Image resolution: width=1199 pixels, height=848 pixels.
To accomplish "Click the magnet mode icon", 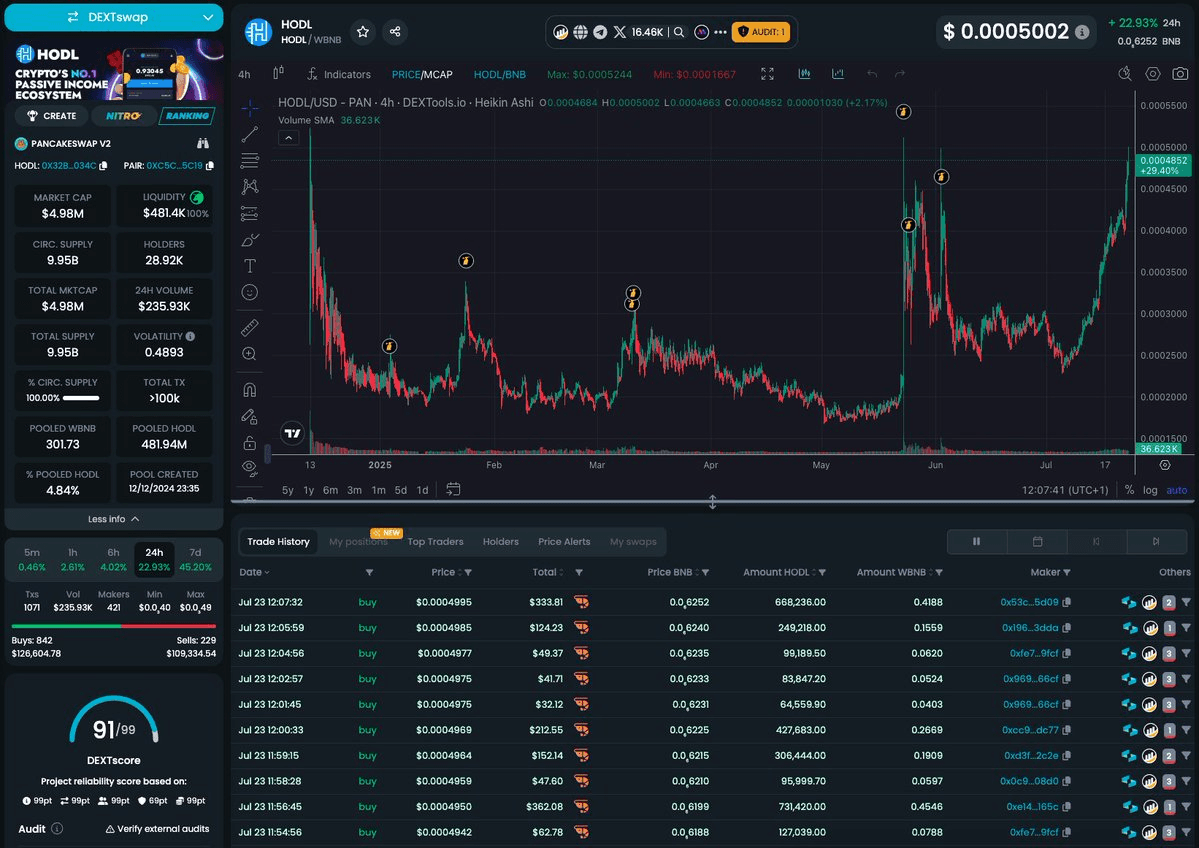I will (x=250, y=389).
